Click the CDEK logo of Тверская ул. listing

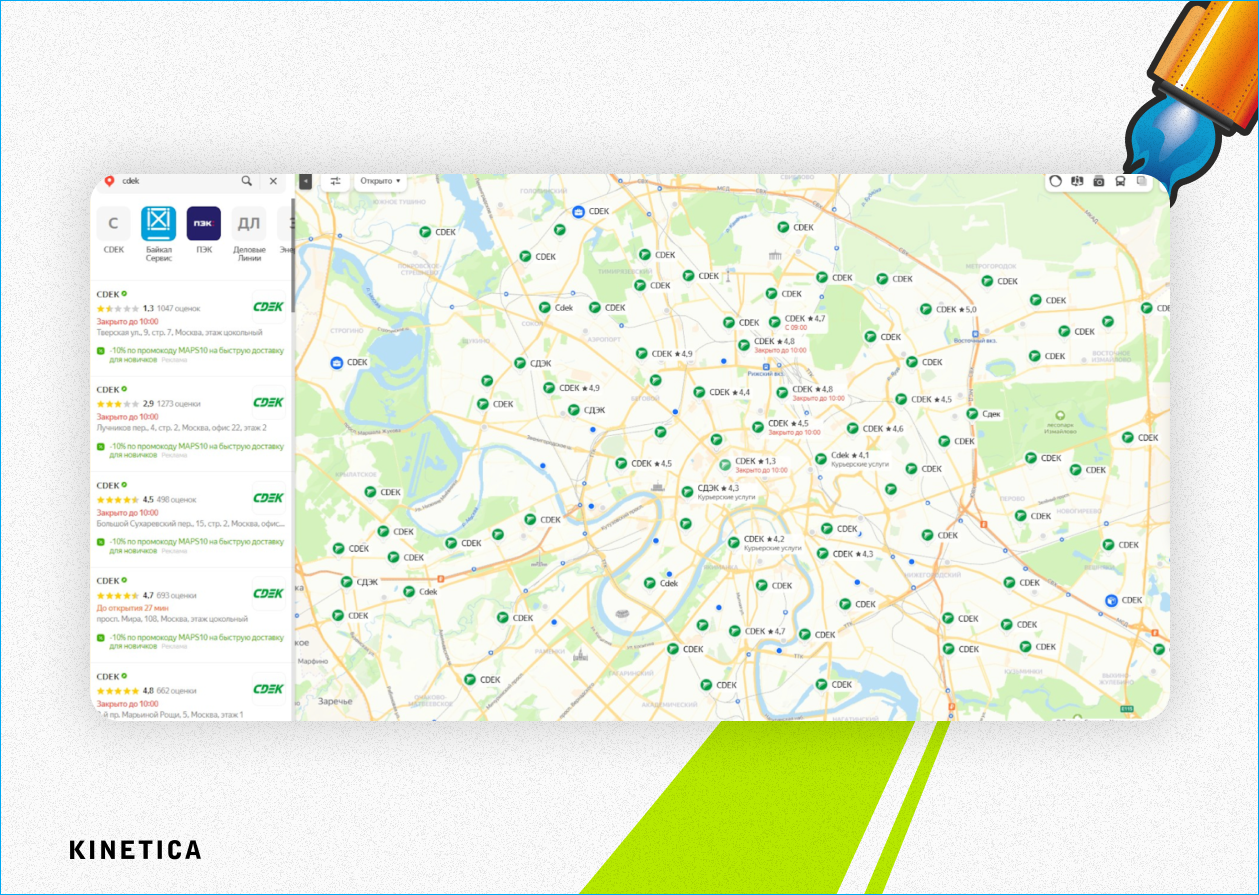pyautogui.click(x=268, y=307)
